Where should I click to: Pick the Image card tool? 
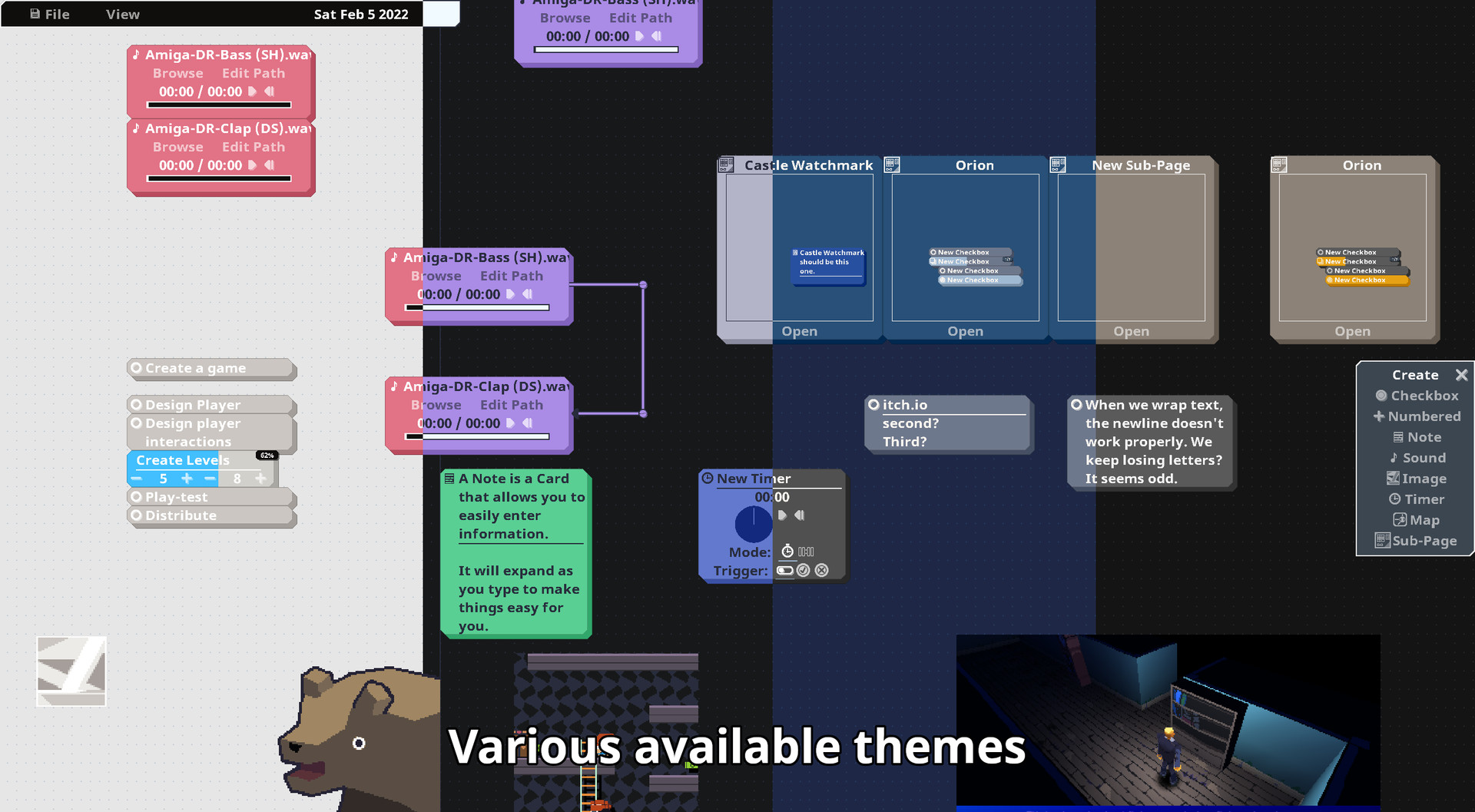[x=1417, y=478]
